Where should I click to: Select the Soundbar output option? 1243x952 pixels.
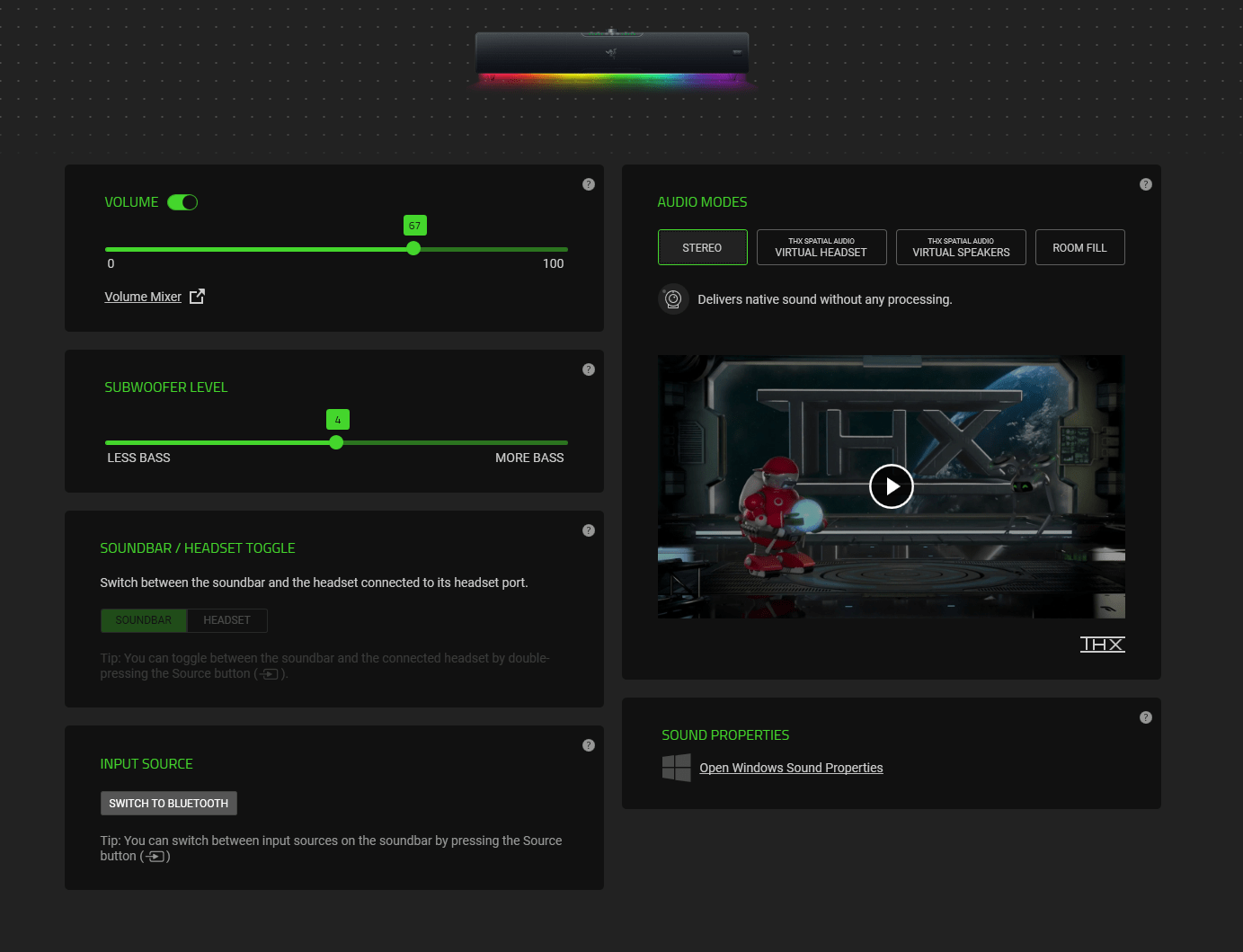coord(143,620)
